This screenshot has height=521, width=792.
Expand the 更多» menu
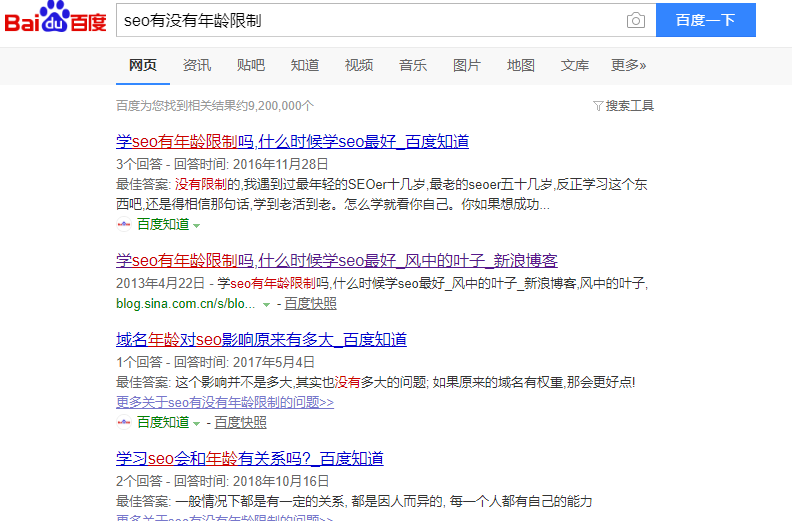(628, 65)
